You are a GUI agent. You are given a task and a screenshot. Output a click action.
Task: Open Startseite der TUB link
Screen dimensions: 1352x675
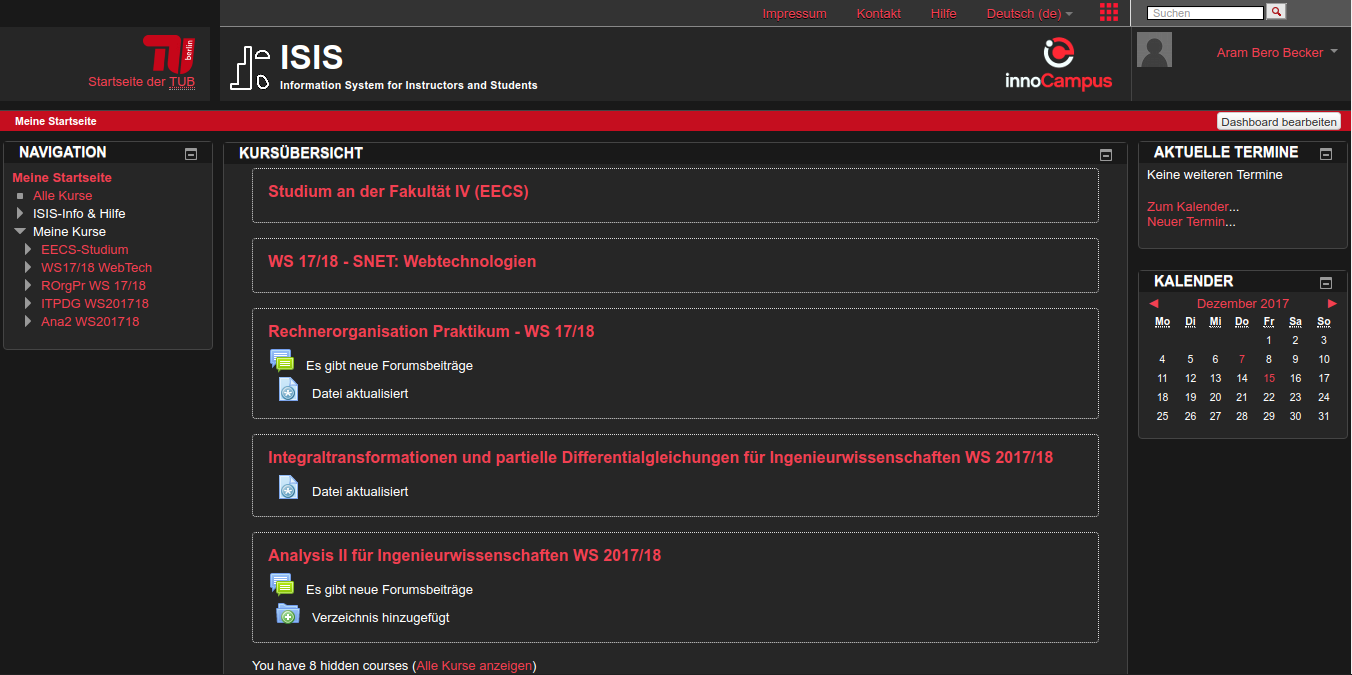click(141, 82)
